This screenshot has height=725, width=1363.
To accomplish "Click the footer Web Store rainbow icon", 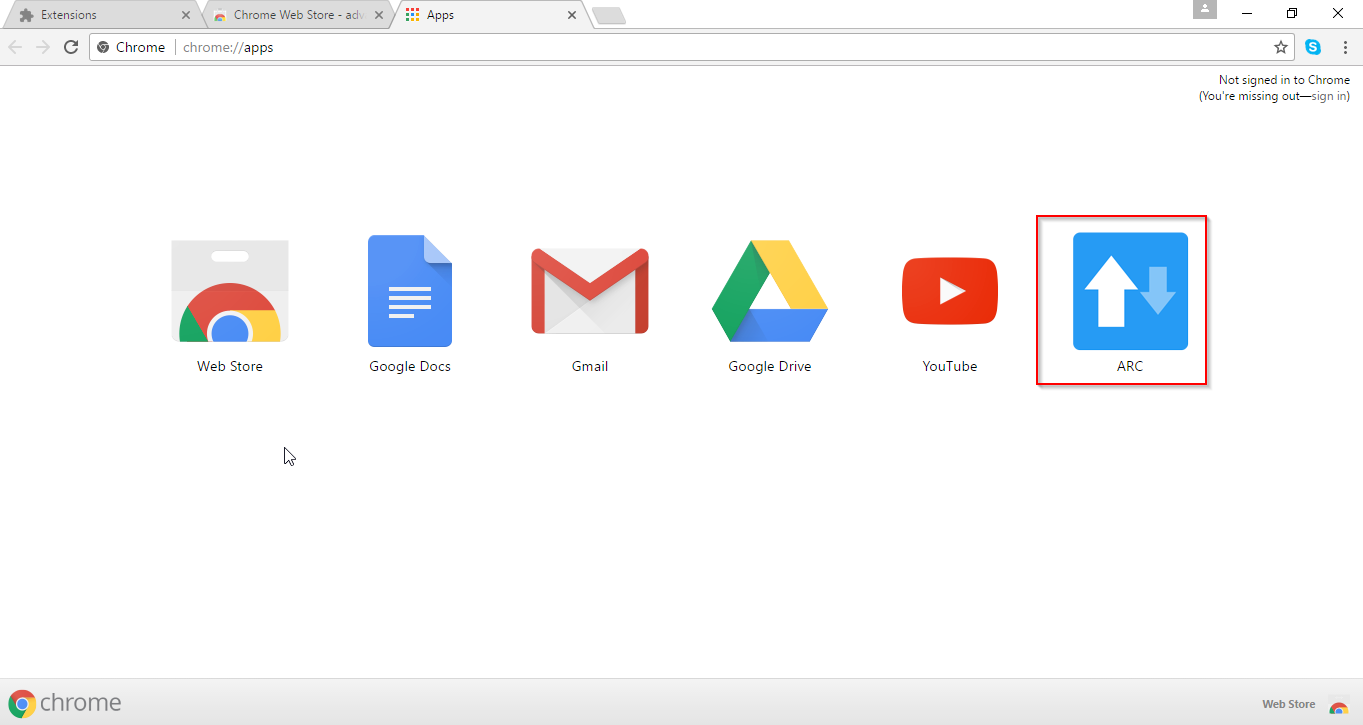I will coord(1338,705).
